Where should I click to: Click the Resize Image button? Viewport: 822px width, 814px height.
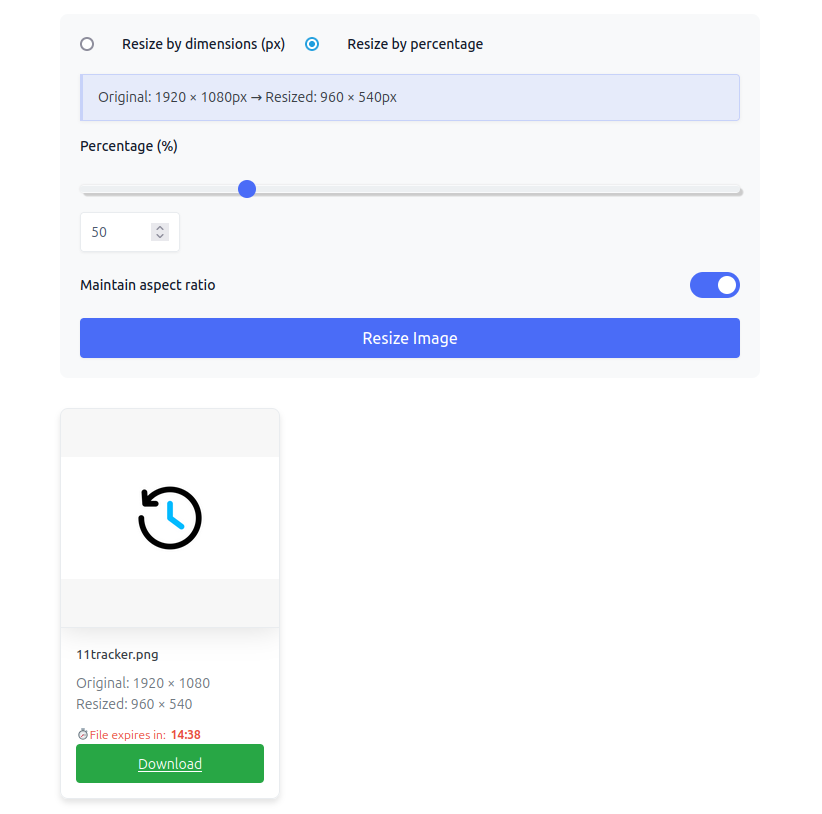410,338
